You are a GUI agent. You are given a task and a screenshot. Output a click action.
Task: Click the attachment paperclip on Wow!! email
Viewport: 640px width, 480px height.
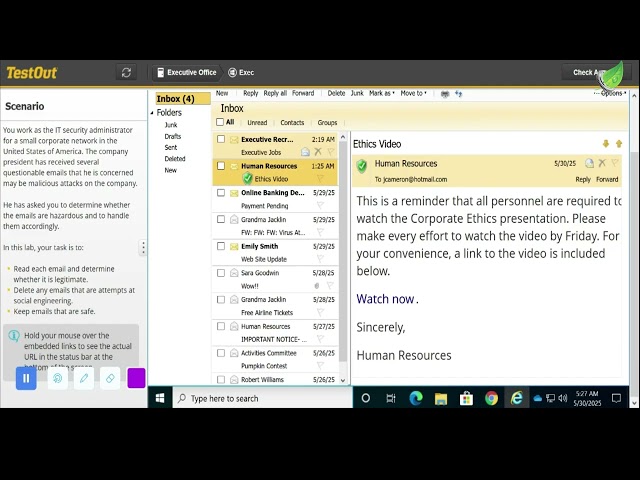click(x=317, y=286)
